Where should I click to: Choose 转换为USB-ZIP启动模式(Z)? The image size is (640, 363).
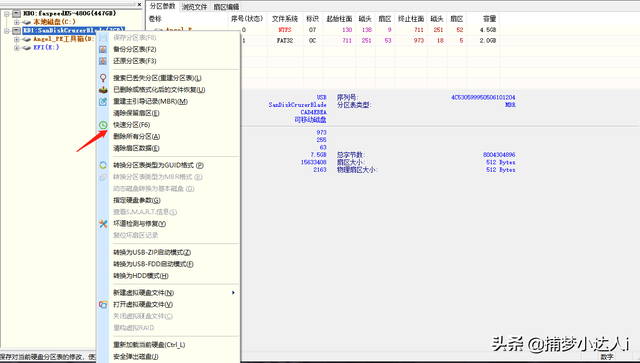[152, 252]
